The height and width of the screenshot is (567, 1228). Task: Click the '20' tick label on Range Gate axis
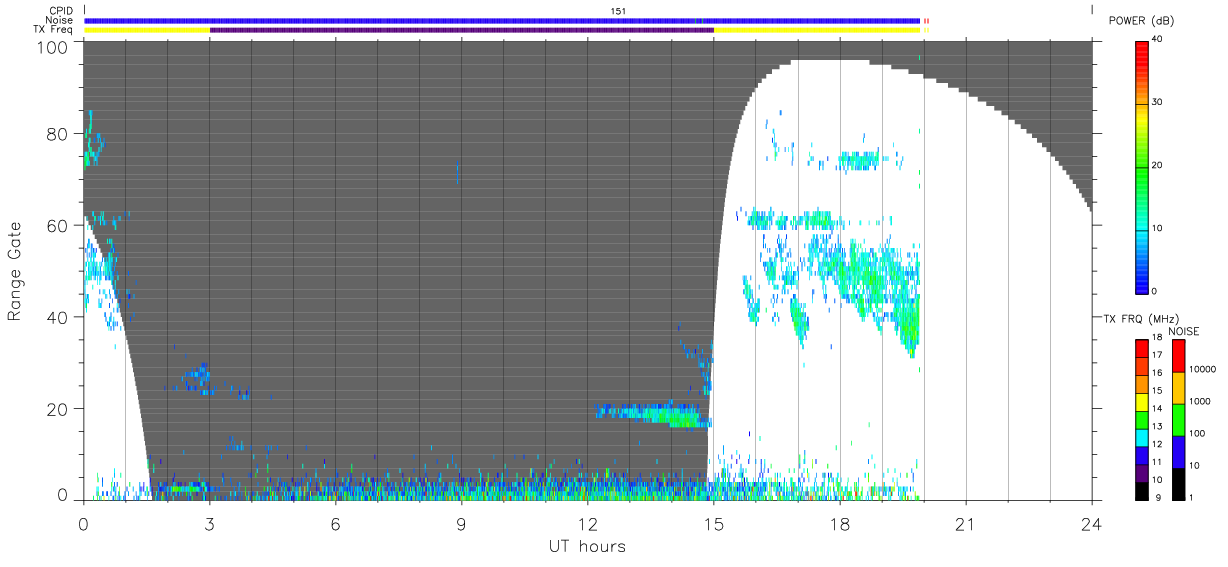pyautogui.click(x=59, y=409)
